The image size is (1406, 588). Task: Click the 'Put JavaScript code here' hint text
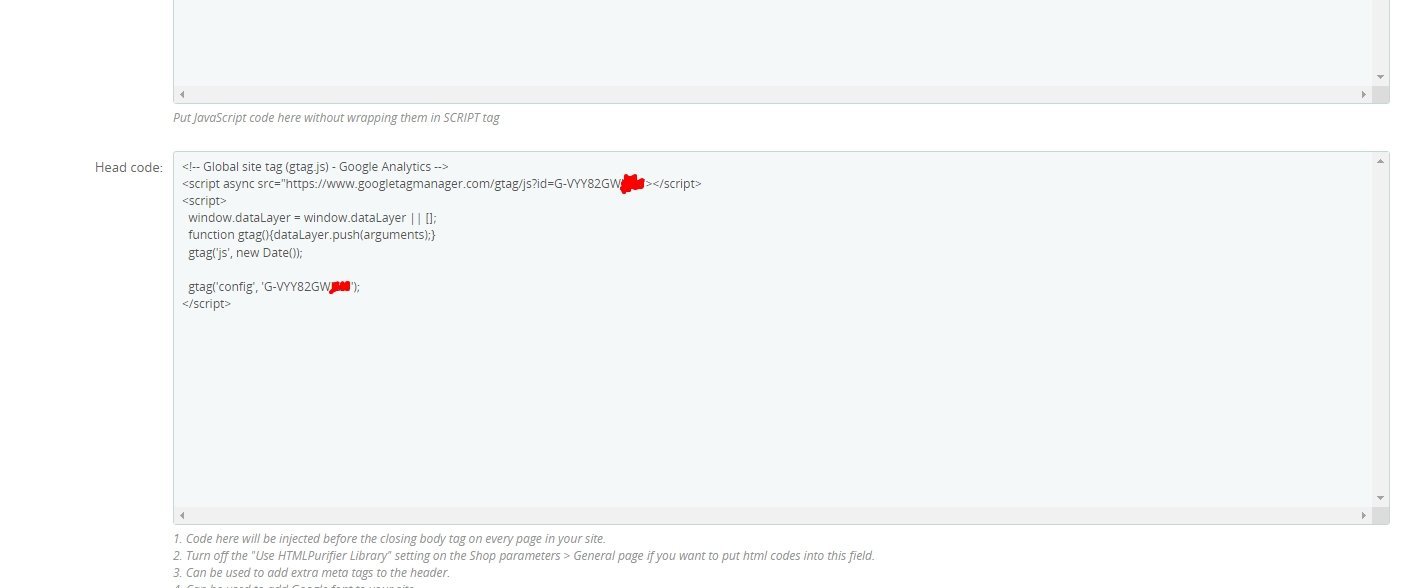click(337, 117)
